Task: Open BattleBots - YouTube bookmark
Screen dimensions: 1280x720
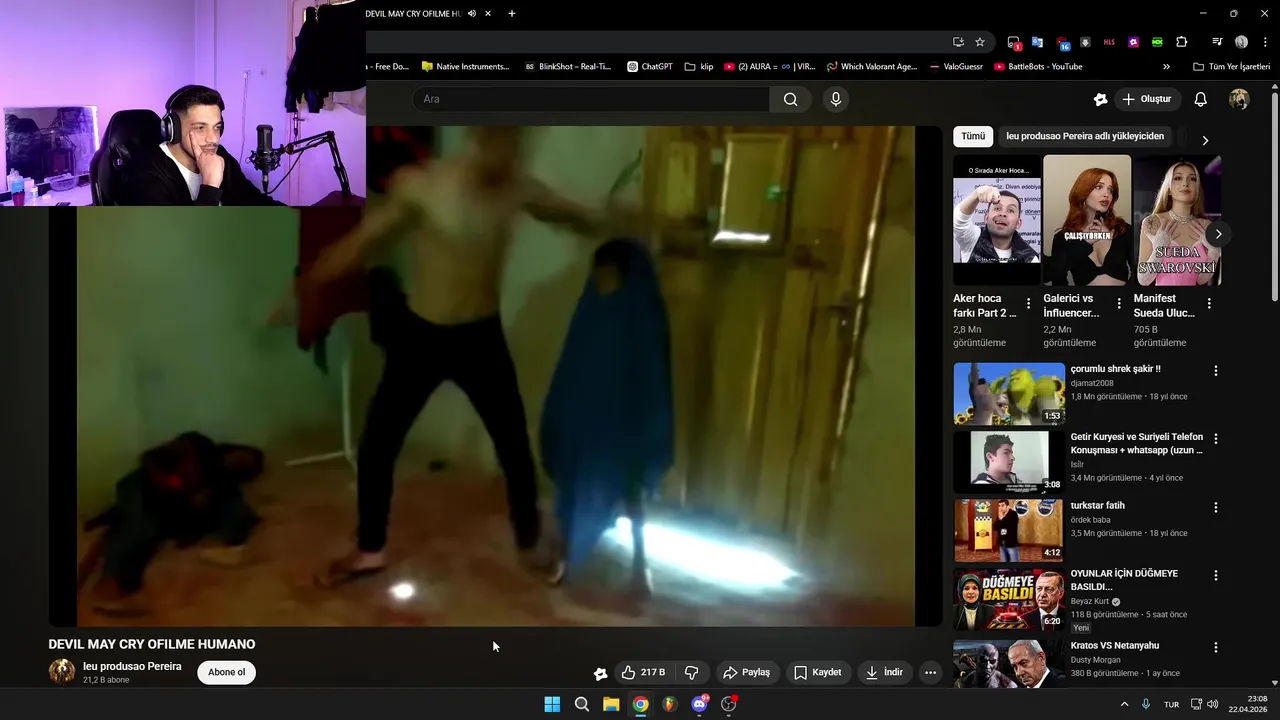Action: [x=1038, y=67]
